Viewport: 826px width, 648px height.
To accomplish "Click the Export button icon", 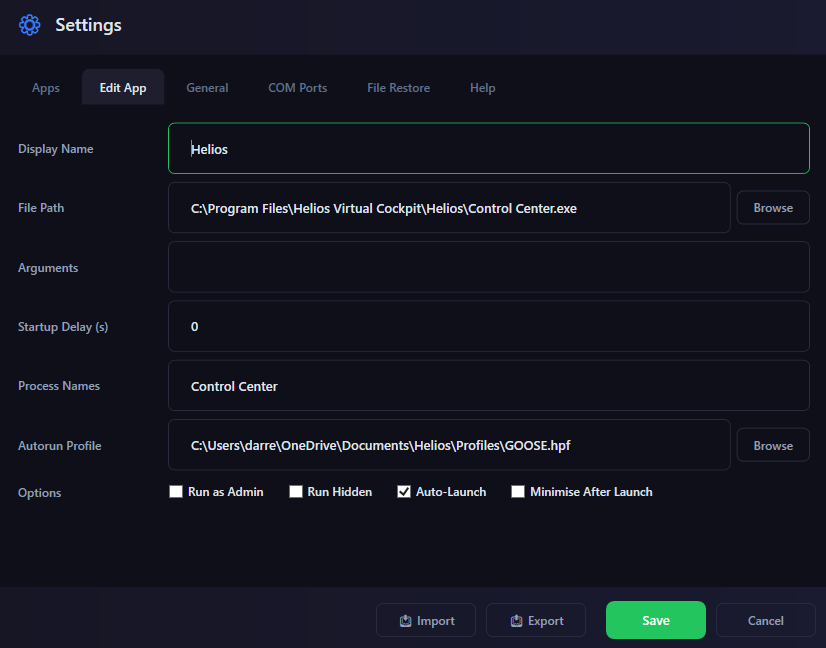I will (x=516, y=621).
